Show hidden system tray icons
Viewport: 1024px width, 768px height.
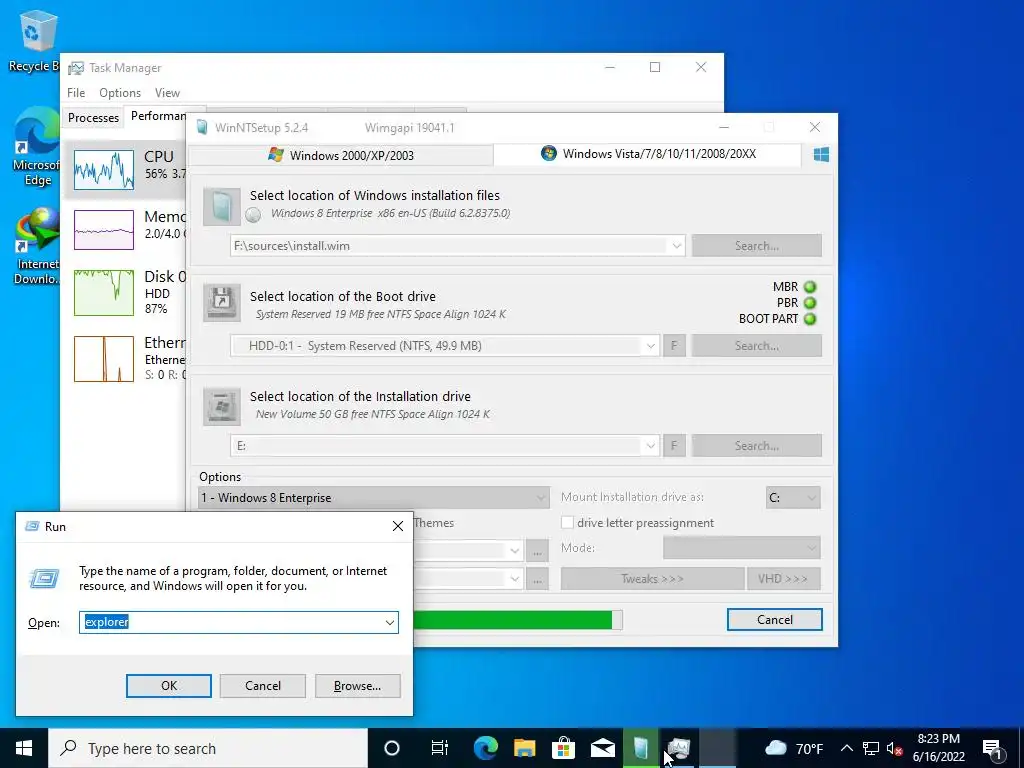click(x=846, y=748)
